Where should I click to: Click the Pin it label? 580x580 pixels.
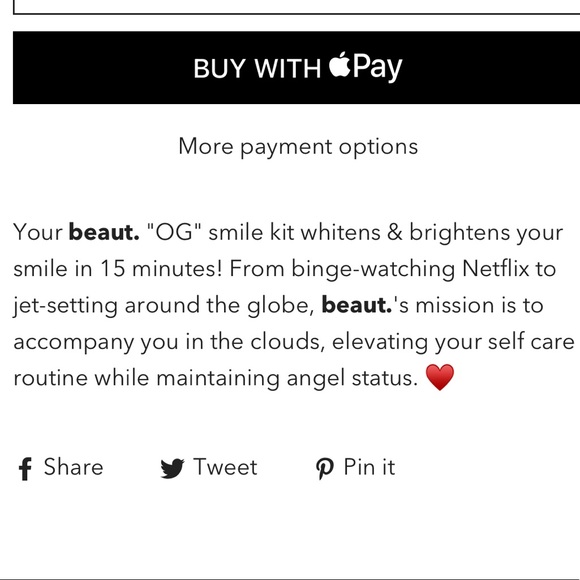pos(369,467)
